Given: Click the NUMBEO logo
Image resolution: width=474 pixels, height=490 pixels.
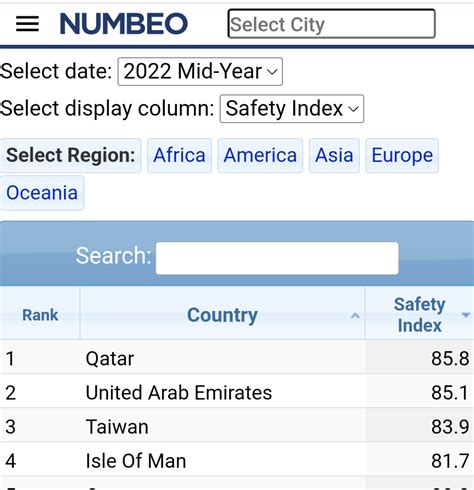Looking at the screenshot, I should (124, 24).
